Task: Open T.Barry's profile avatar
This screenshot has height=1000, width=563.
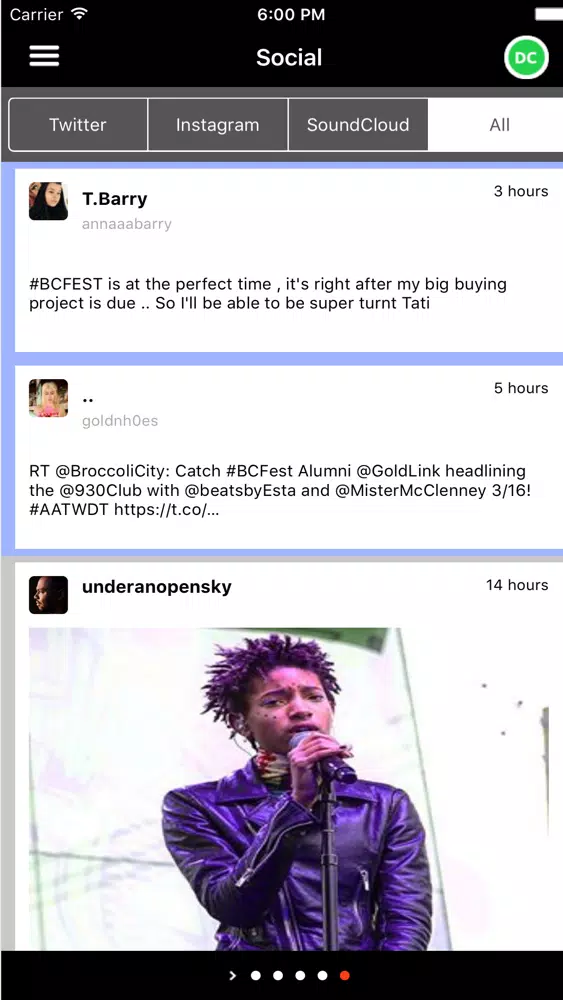Action: point(48,201)
